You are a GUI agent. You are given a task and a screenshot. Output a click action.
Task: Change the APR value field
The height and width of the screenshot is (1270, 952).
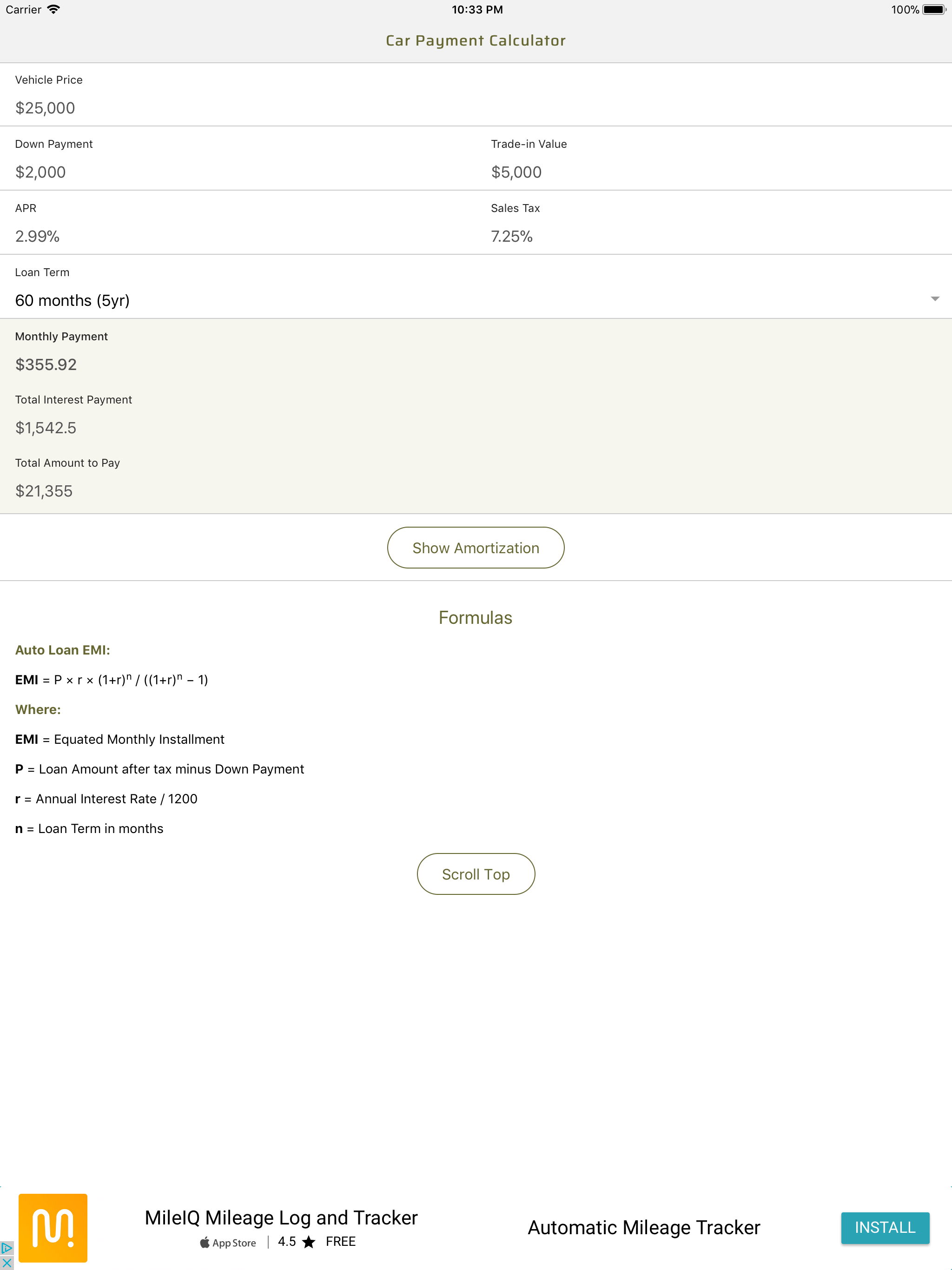37,237
